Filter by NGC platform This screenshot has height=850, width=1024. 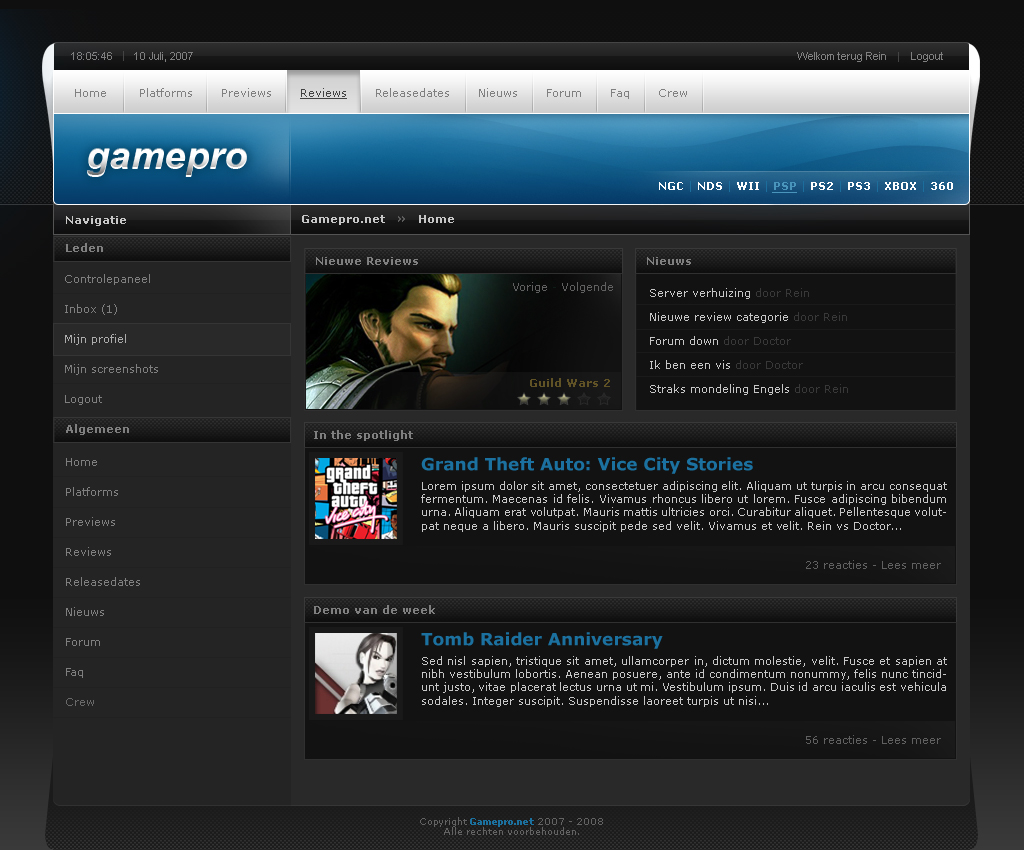[671, 186]
